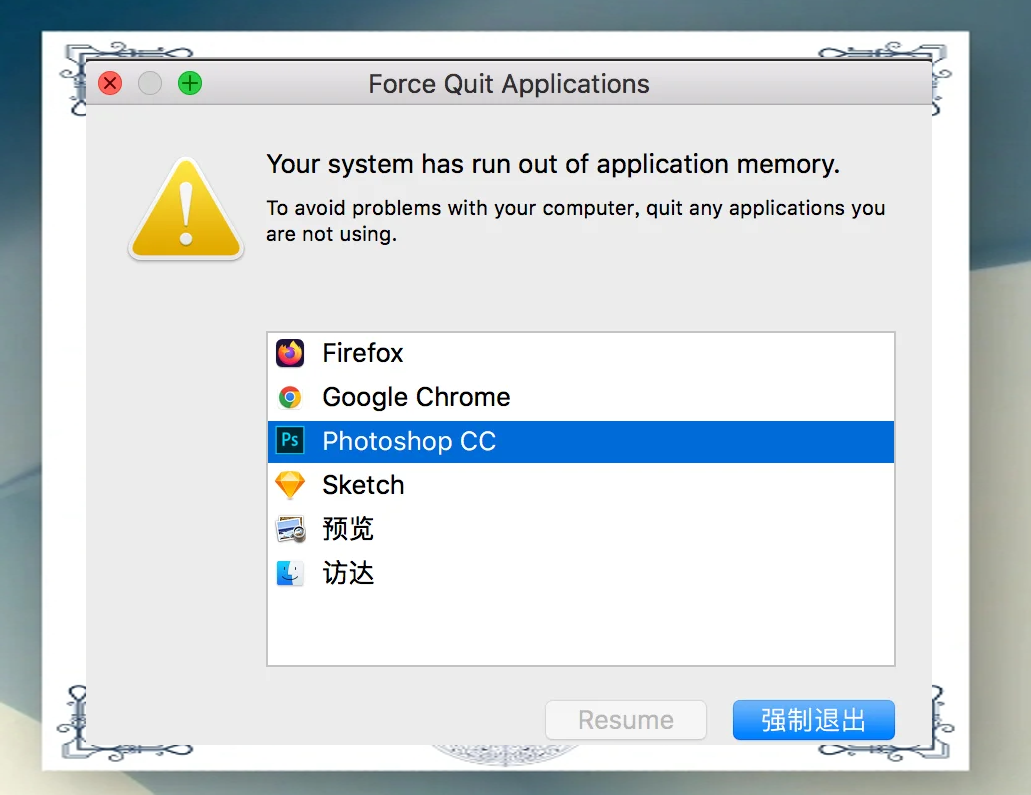Close the Force Quit Applications window
This screenshot has width=1031, height=795.
click(110, 84)
